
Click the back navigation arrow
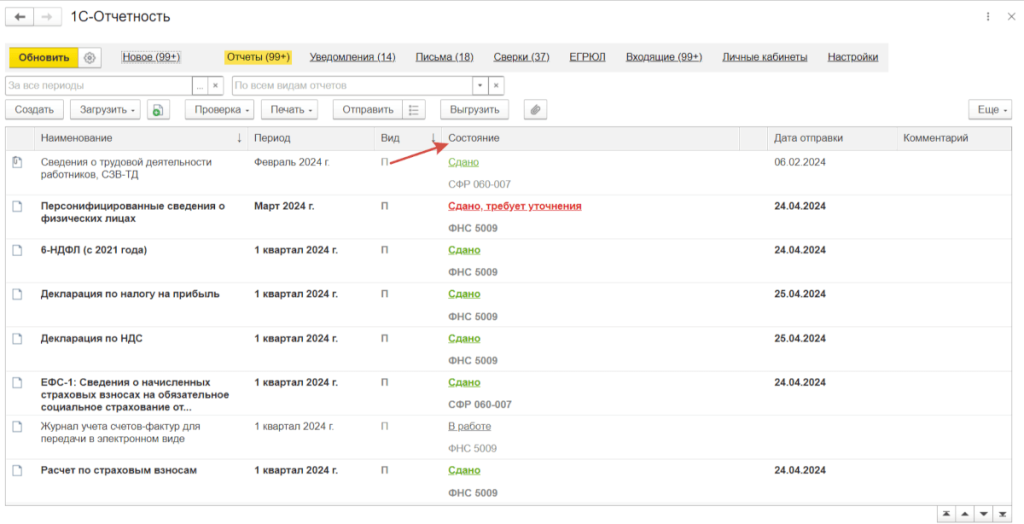coord(20,17)
